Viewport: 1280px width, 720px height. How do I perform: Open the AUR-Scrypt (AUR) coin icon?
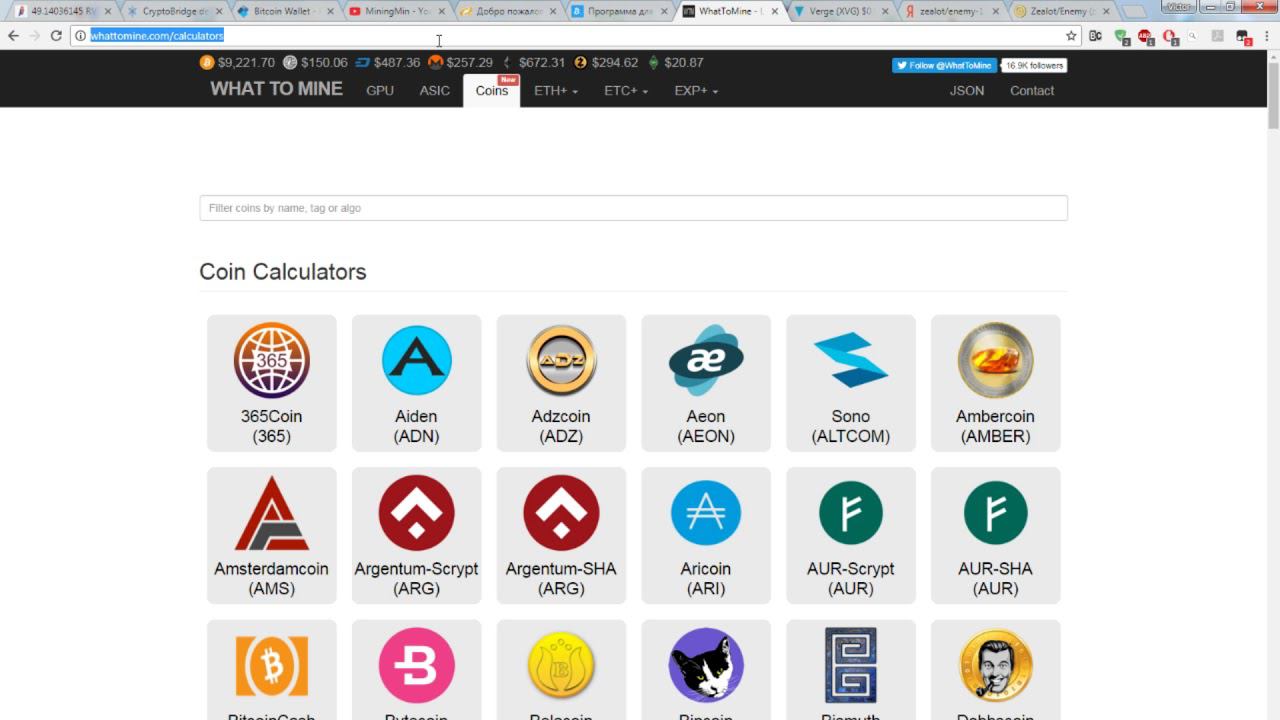point(851,513)
